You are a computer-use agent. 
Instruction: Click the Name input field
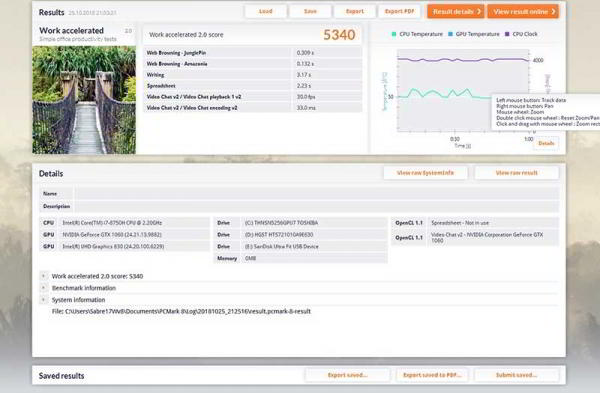pos(317,194)
